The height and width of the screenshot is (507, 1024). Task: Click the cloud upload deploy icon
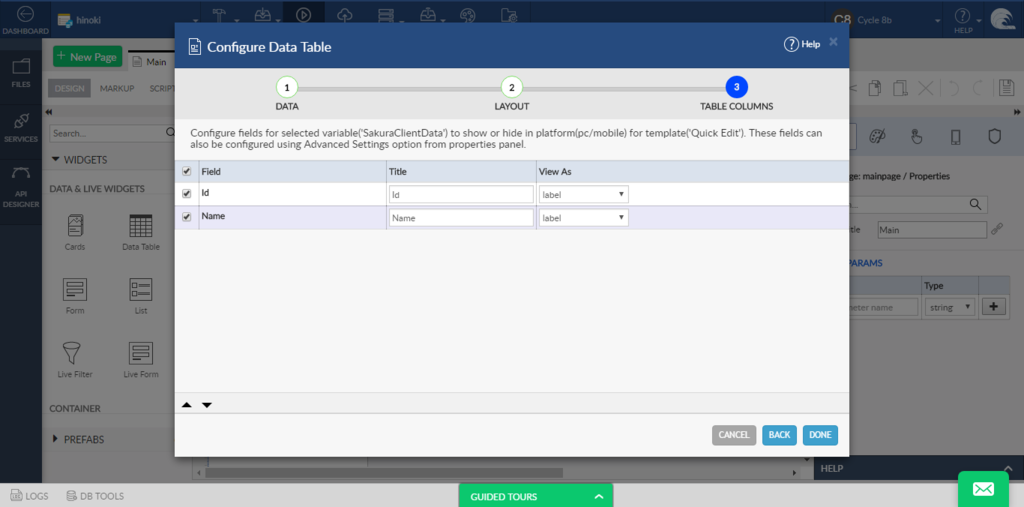coord(345,15)
